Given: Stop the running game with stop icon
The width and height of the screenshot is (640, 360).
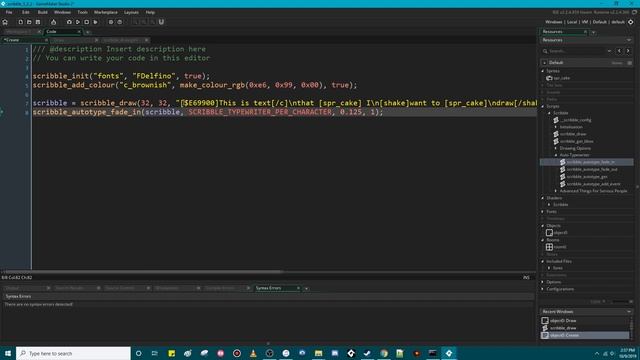Looking at the screenshot, I should 87,22.
